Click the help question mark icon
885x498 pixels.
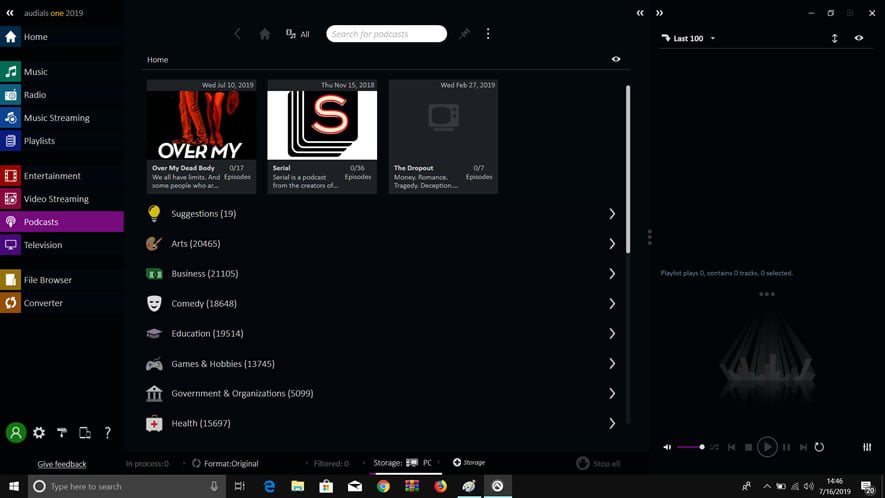(107, 433)
